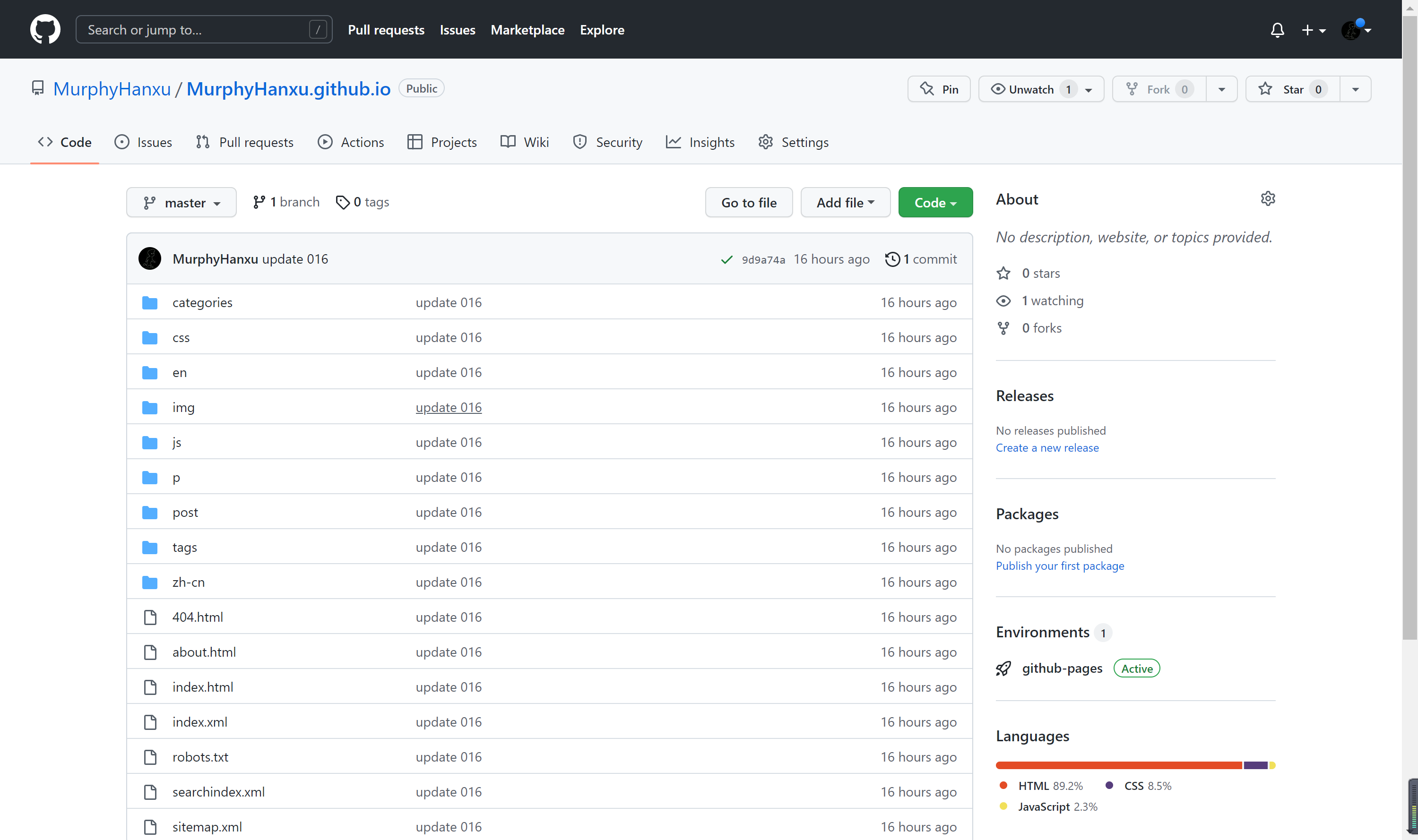1418x840 pixels.
Task: Click the forks icon in About
Action: (x=1003, y=328)
